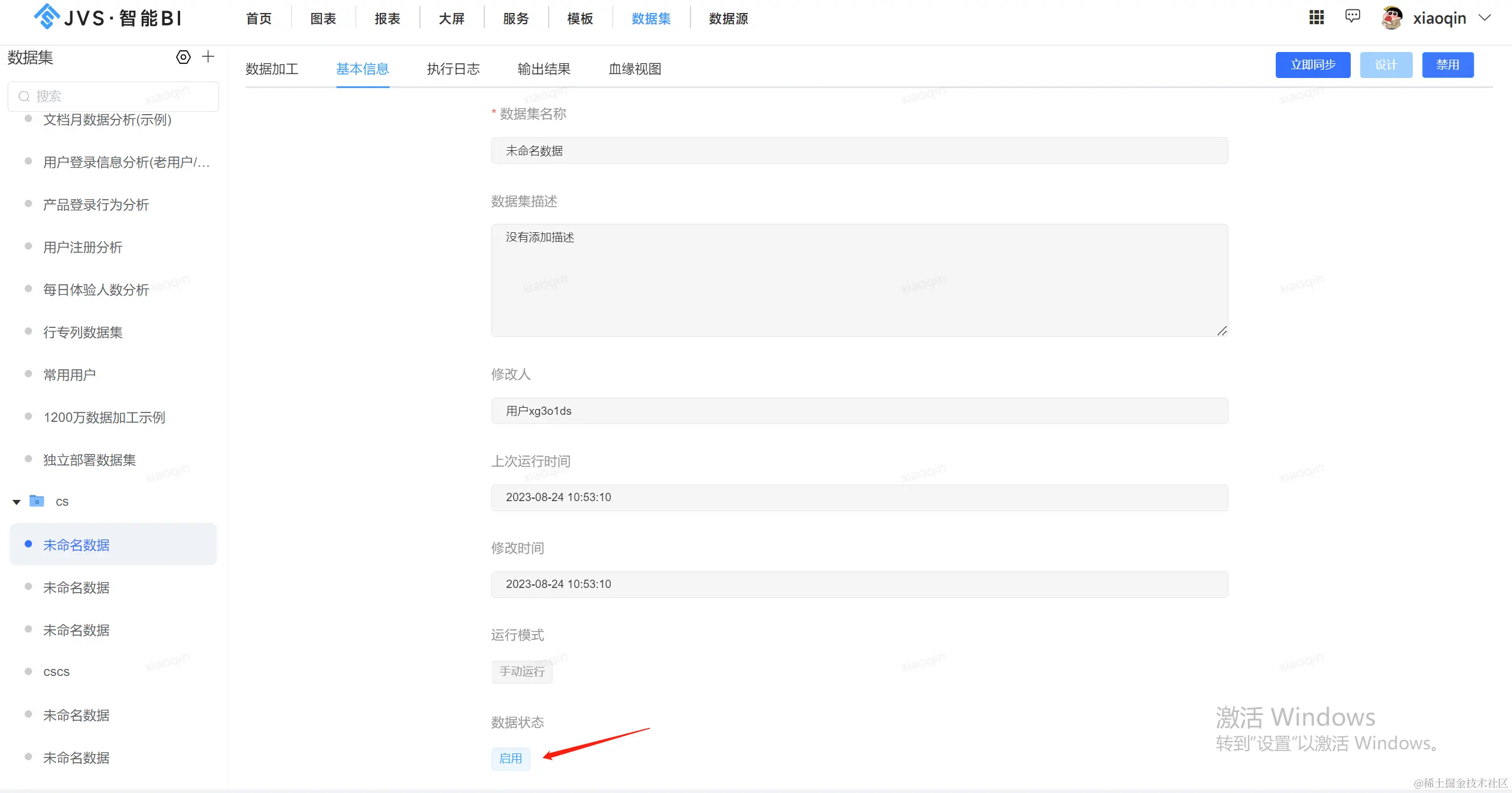
Task: Toggle the 启用 data status tag
Action: coord(510,758)
